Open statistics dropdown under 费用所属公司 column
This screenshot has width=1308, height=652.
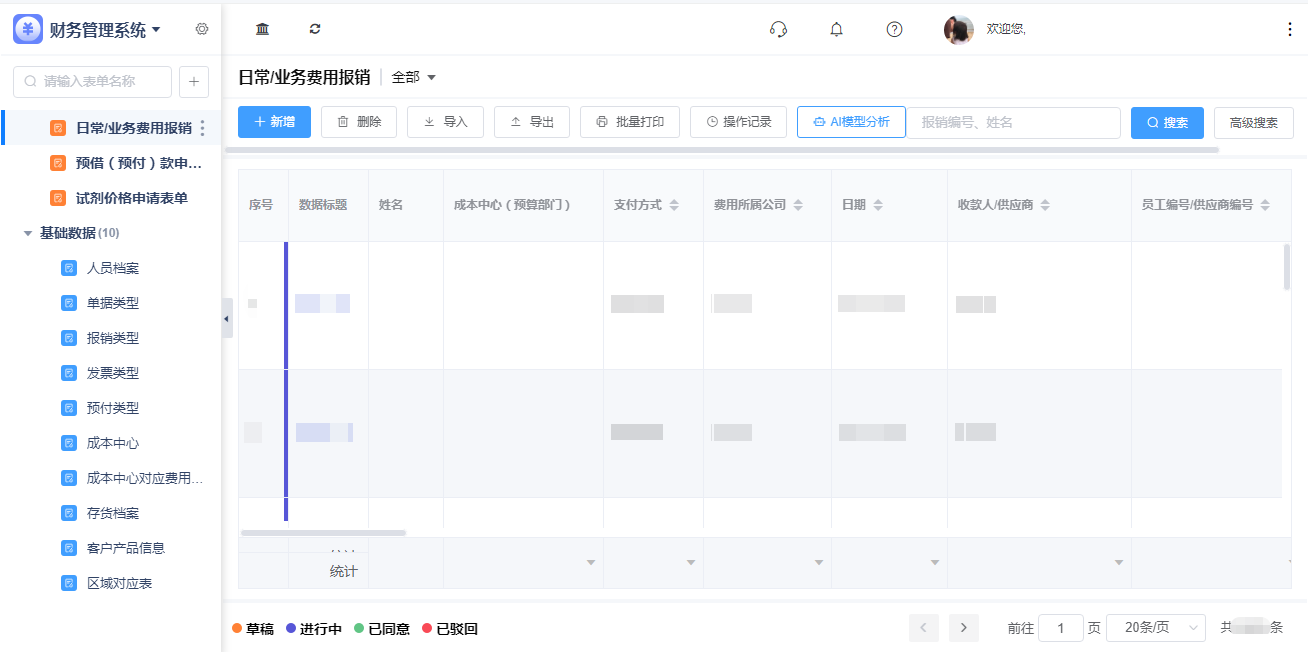click(x=818, y=563)
